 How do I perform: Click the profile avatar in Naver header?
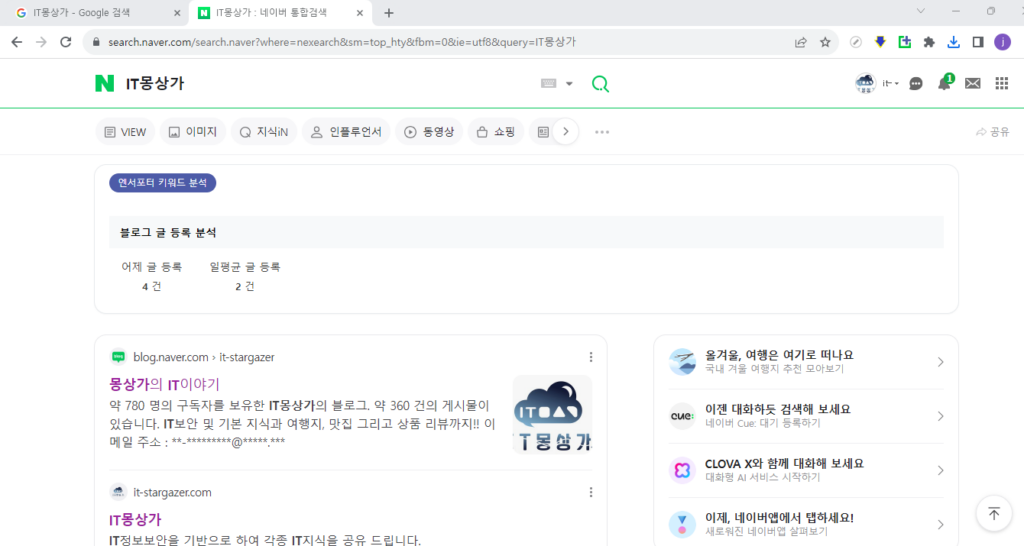(865, 83)
